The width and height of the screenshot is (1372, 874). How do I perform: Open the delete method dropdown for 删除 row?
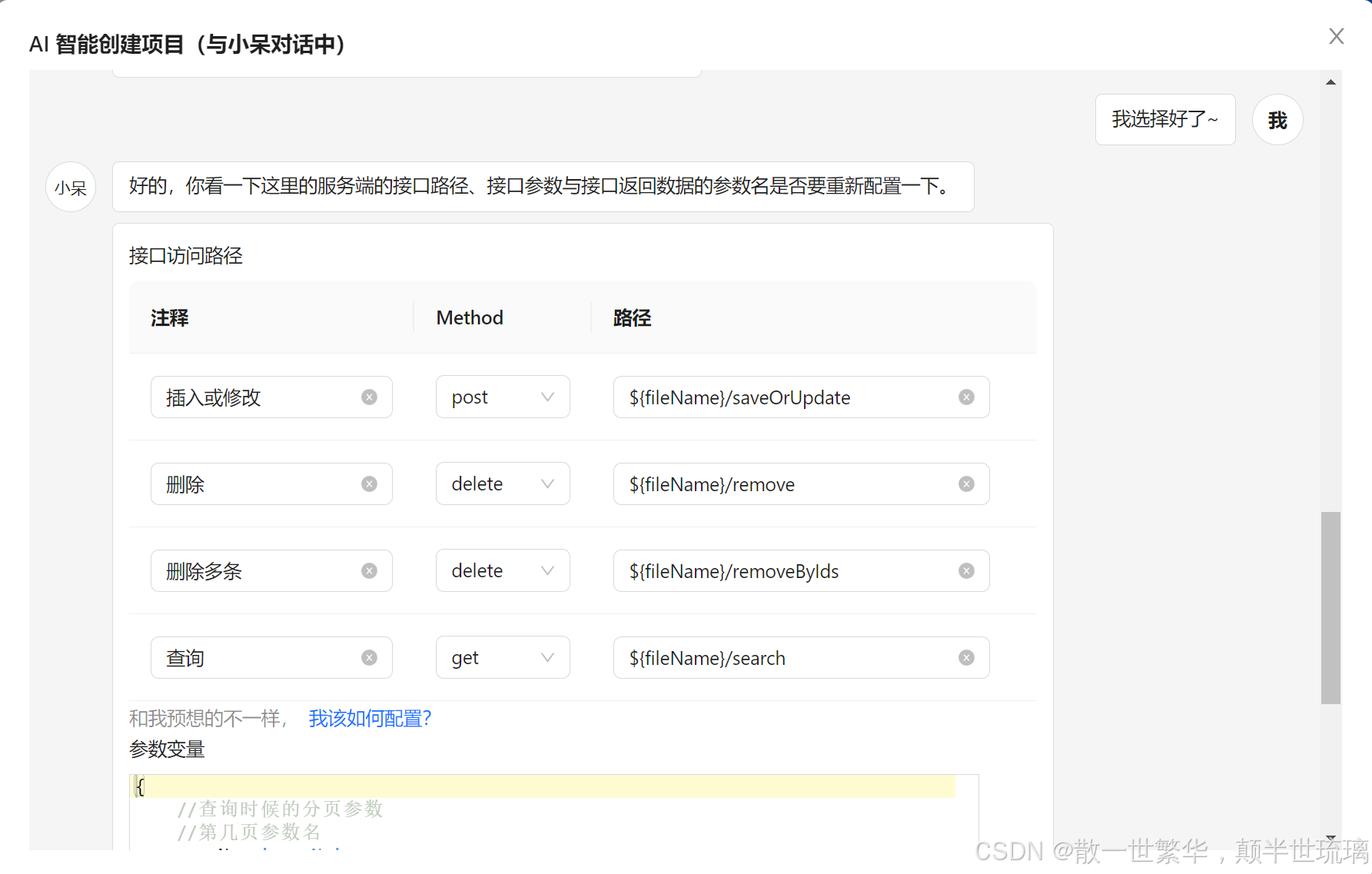click(x=503, y=484)
